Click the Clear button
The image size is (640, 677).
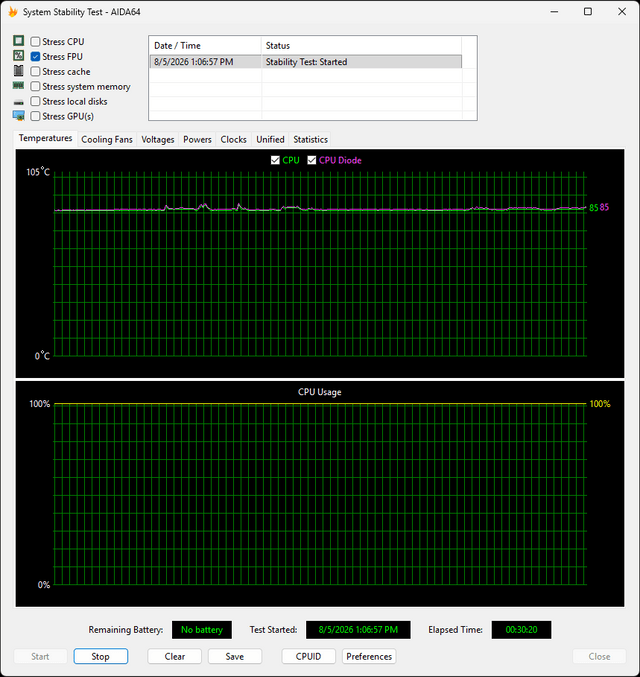point(174,656)
